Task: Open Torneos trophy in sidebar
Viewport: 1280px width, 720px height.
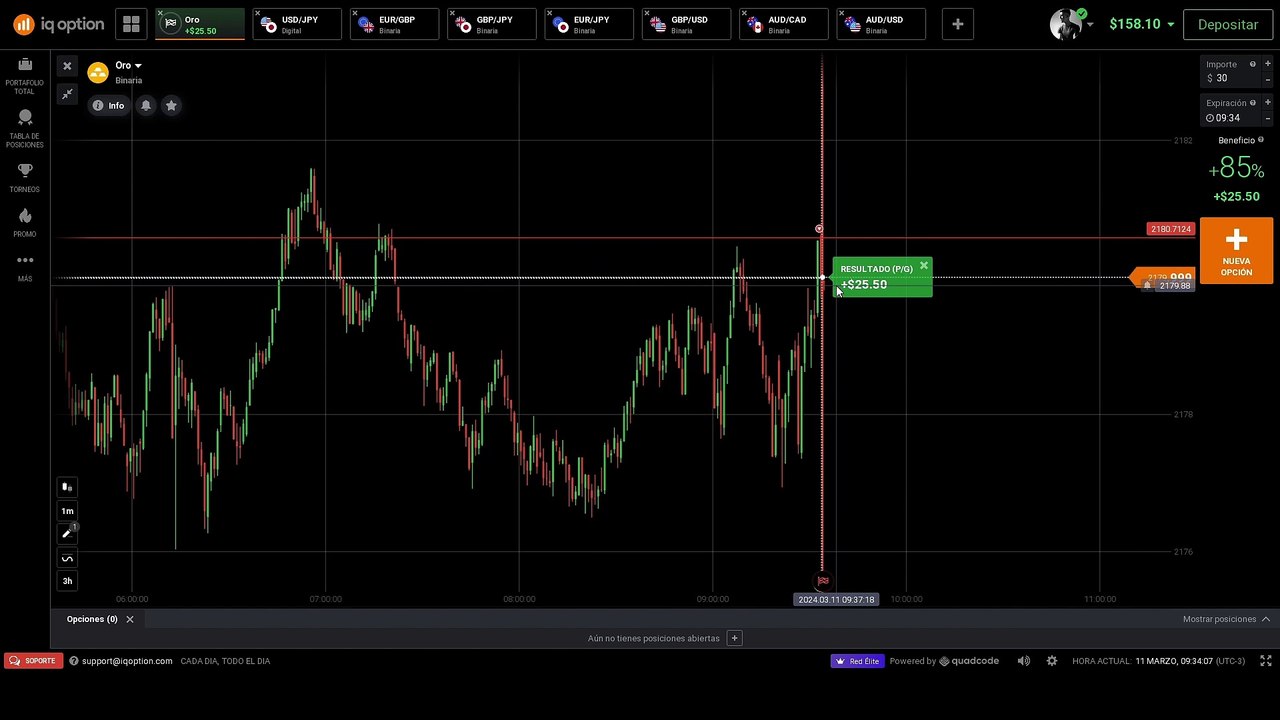Action: (x=25, y=177)
